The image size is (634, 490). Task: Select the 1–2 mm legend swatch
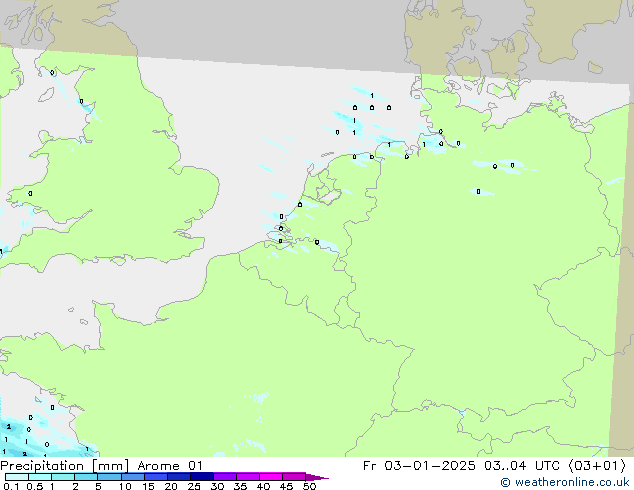point(63,477)
